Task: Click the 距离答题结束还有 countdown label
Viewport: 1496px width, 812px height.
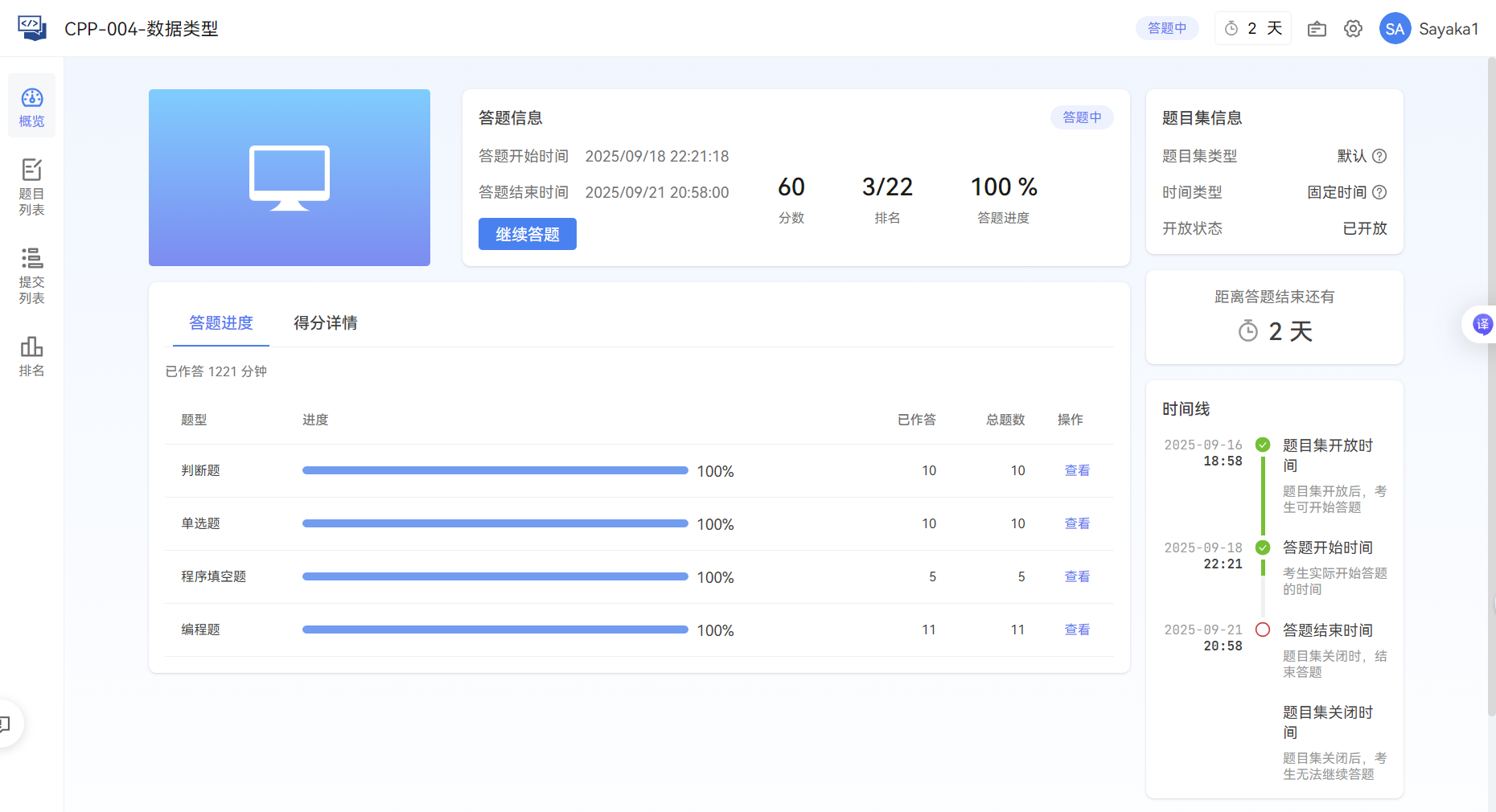Action: point(1275,297)
